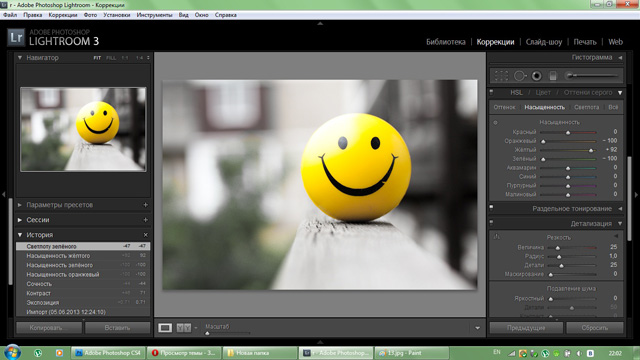Image resolution: width=640 pixels, height=360 pixels.
Task: Toggle the Детализация panel switch
Action: pyautogui.click(x=491, y=223)
